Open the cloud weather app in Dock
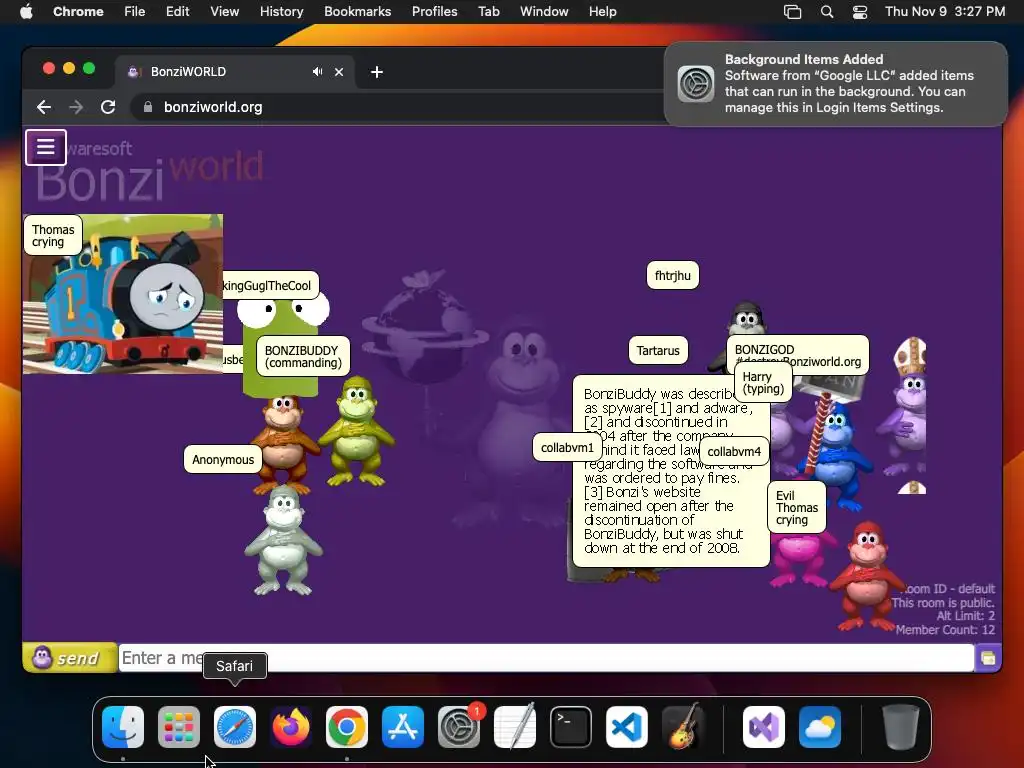Viewport: 1024px width, 768px height. click(x=820, y=727)
